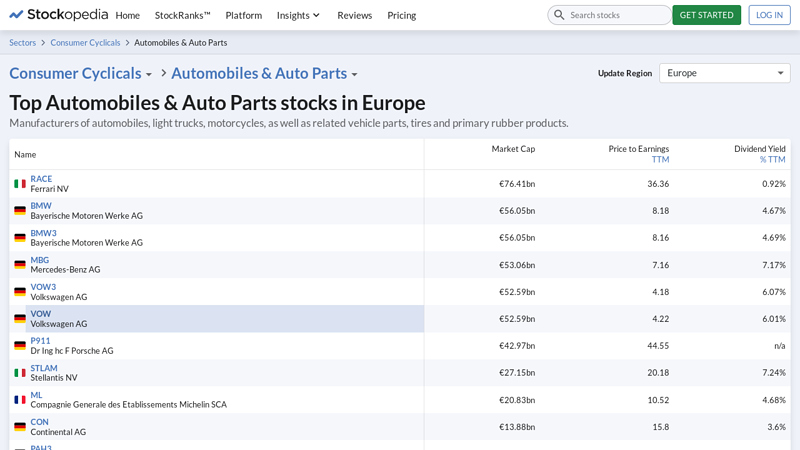The width and height of the screenshot is (800, 450).
Task: Open the Consumer Cyclicals breadcrumb link
Action: coord(85,43)
